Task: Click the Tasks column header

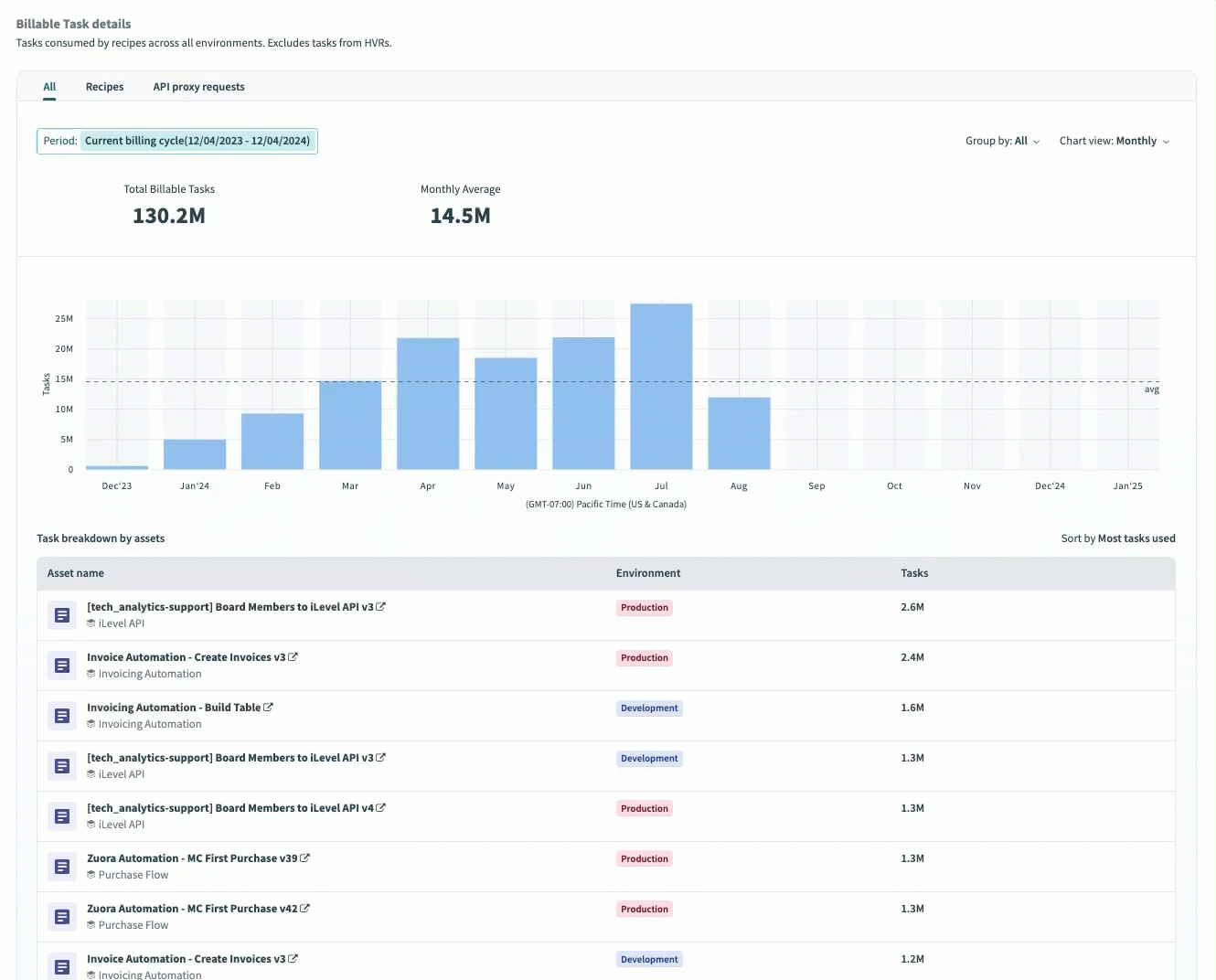Action: [914, 573]
